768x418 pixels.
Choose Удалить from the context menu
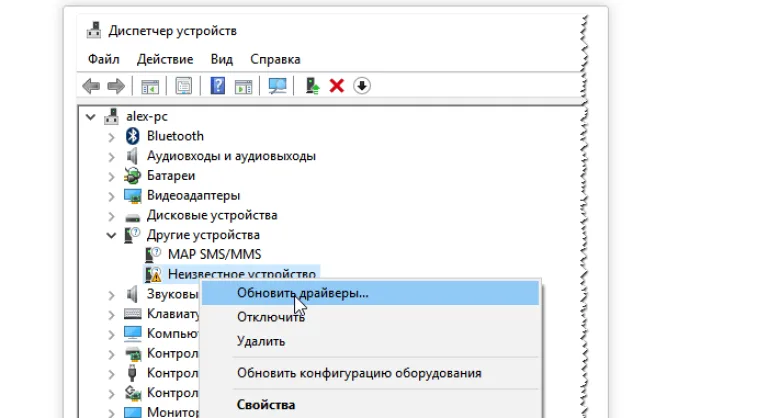(370, 341)
